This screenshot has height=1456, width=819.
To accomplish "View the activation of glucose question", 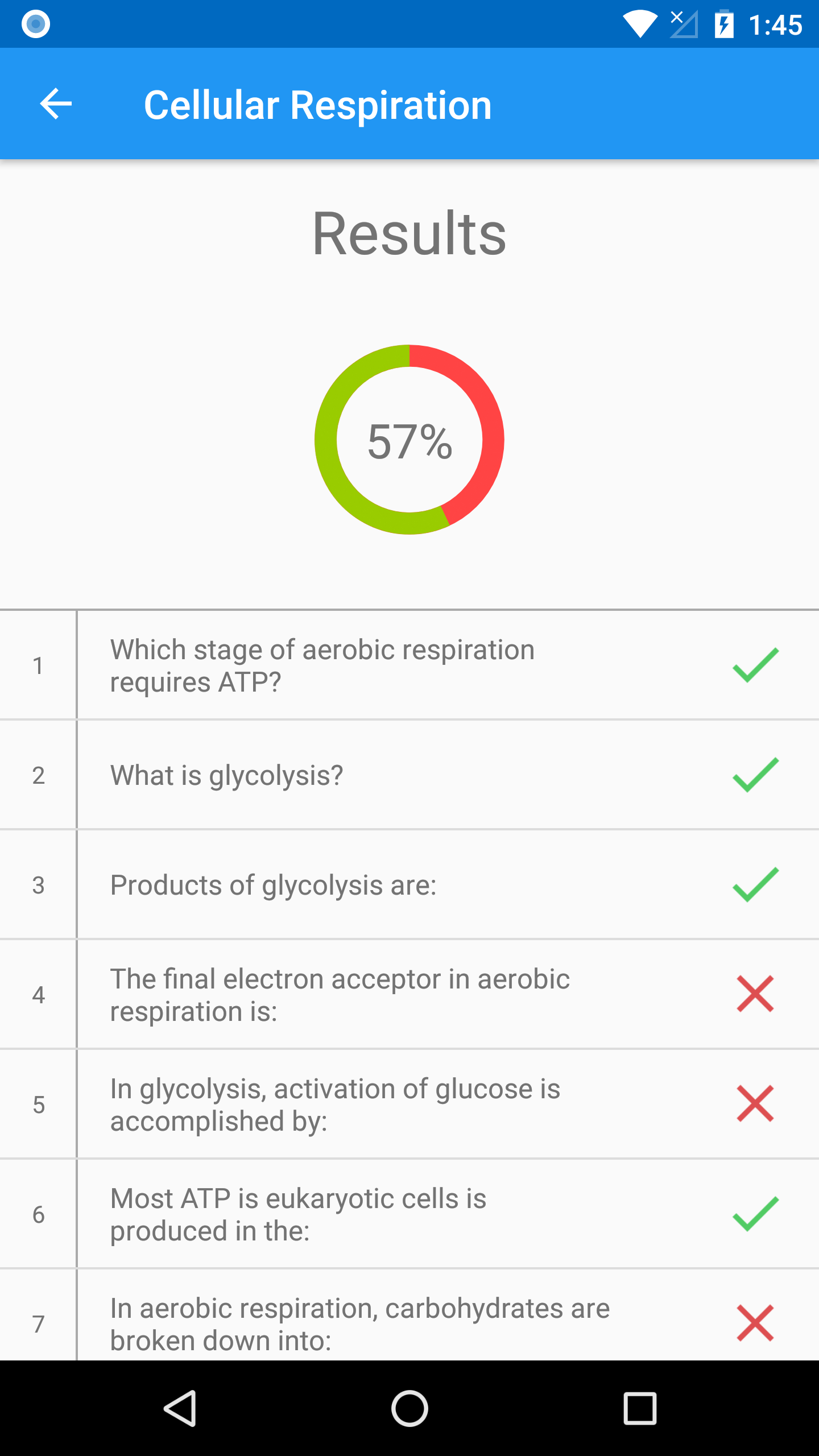I will click(335, 1105).
